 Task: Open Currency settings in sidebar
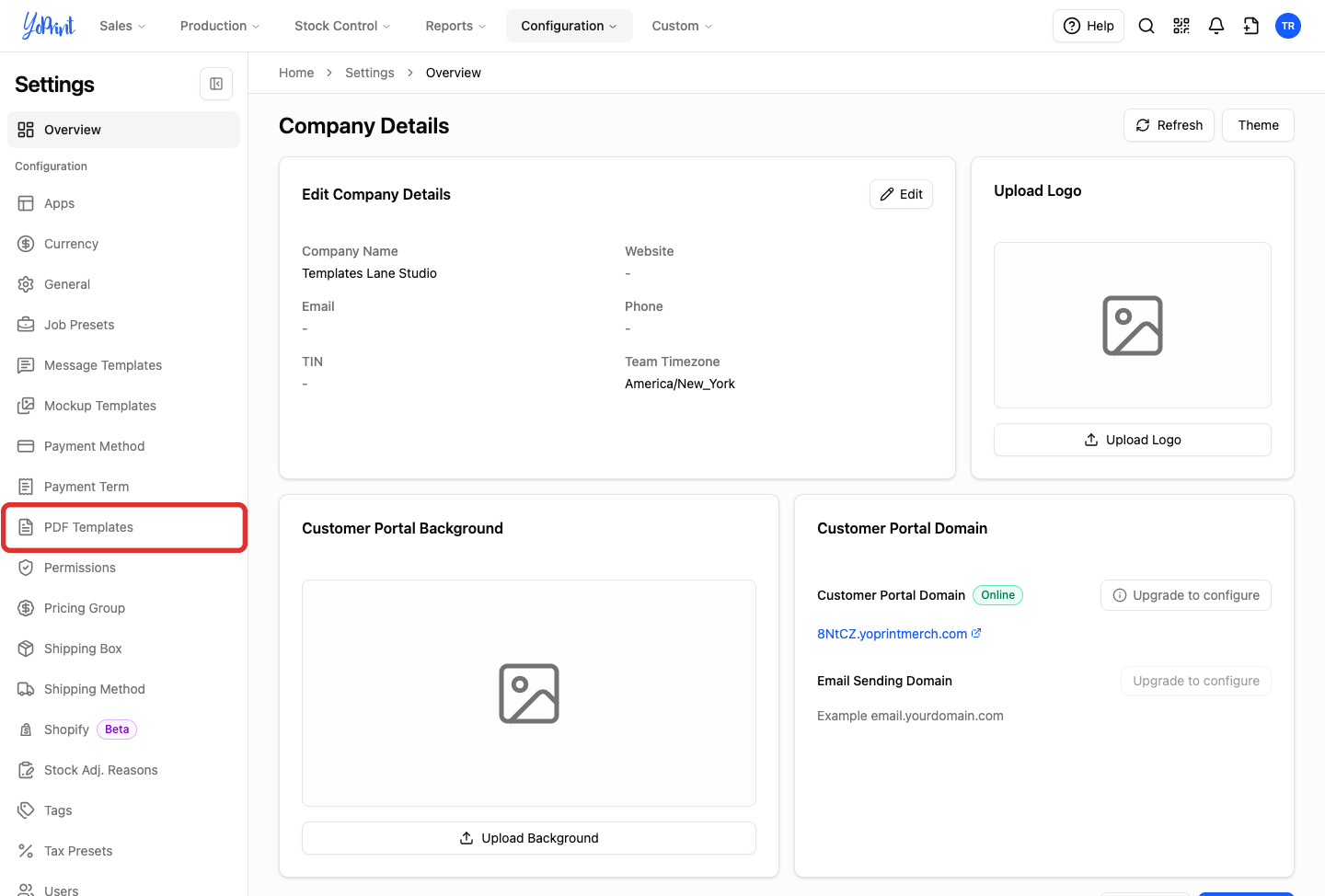coord(123,244)
